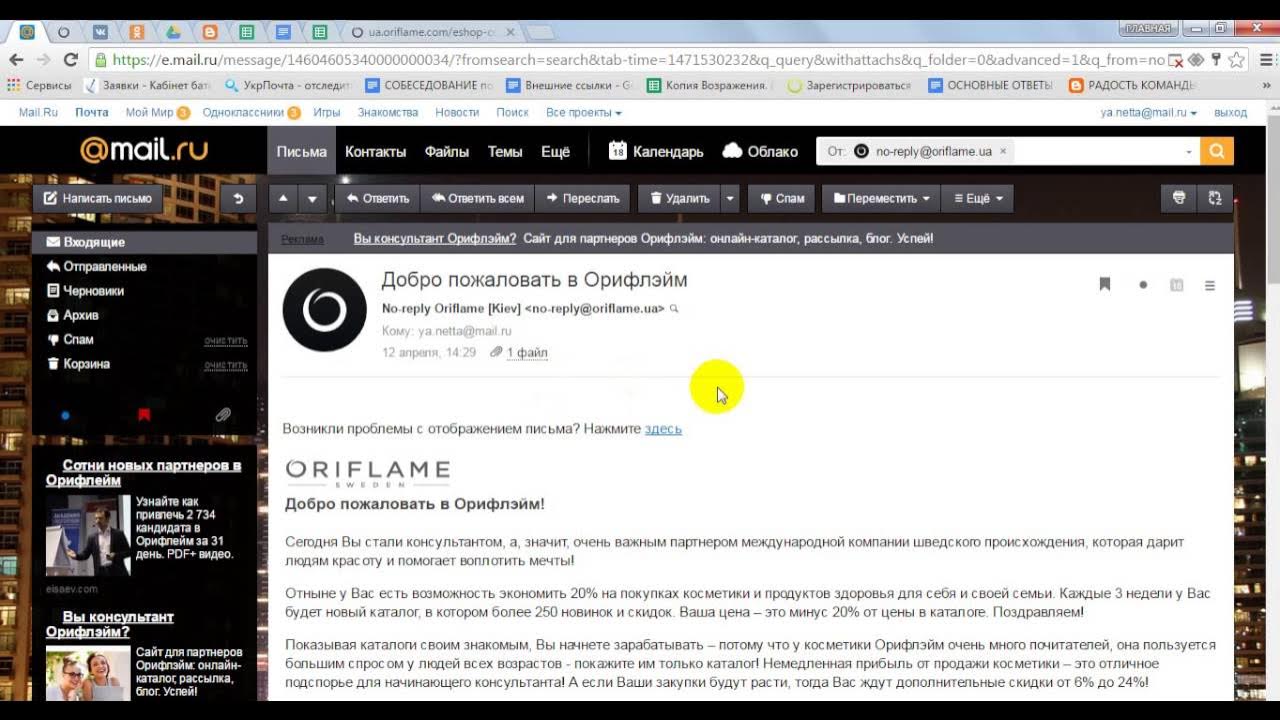The height and width of the screenshot is (720, 1280).
Task: Open the Chrome menu (three lines)
Action: click(x=1264, y=60)
